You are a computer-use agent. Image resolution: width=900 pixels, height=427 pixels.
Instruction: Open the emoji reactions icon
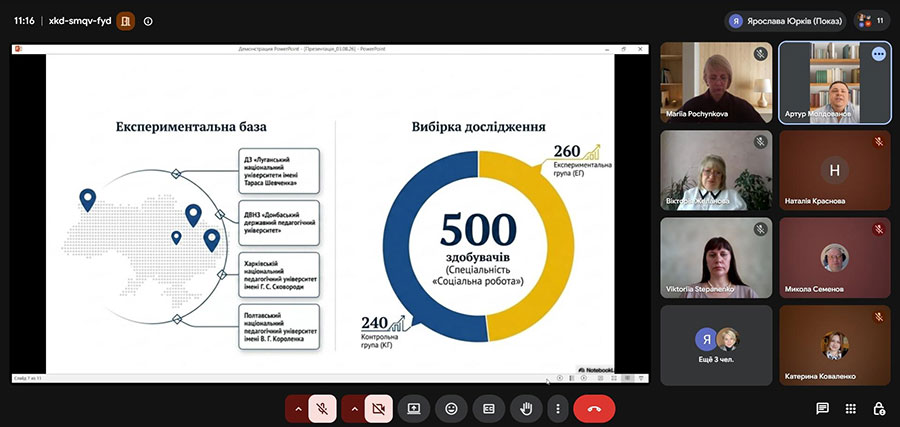point(451,409)
